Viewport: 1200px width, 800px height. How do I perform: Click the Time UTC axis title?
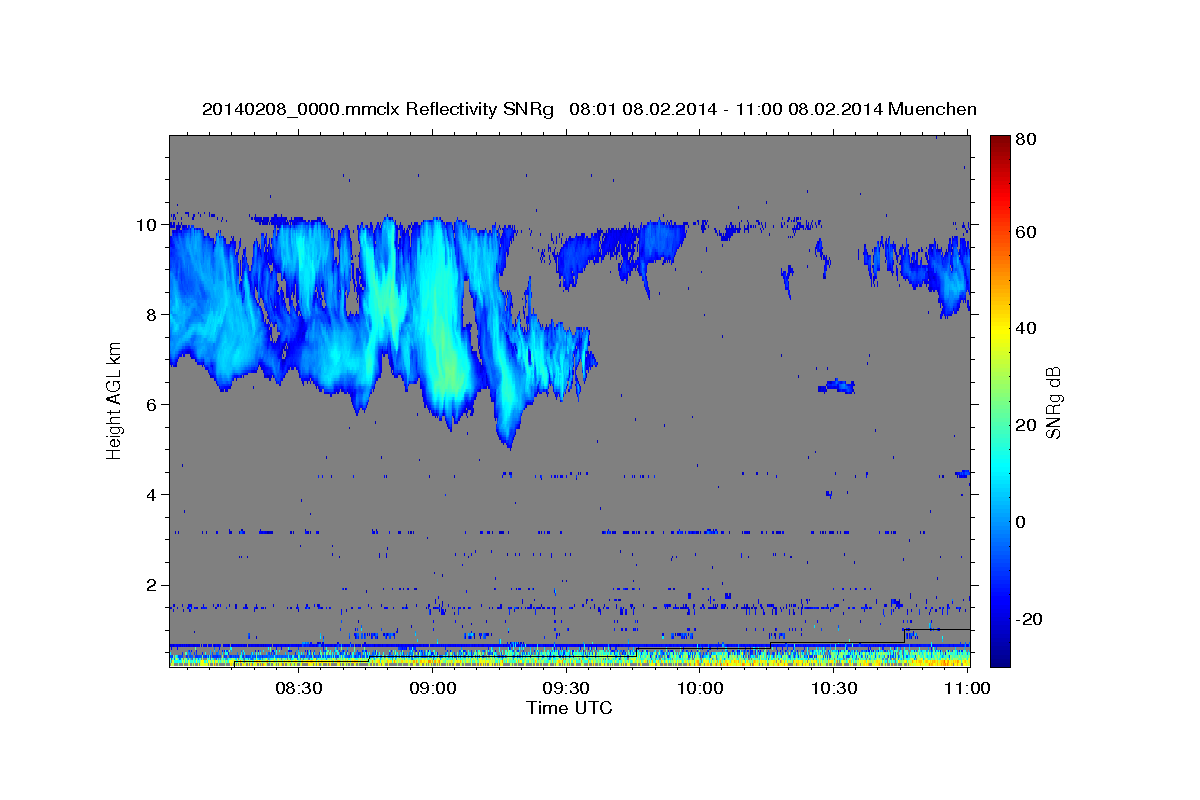(569, 708)
